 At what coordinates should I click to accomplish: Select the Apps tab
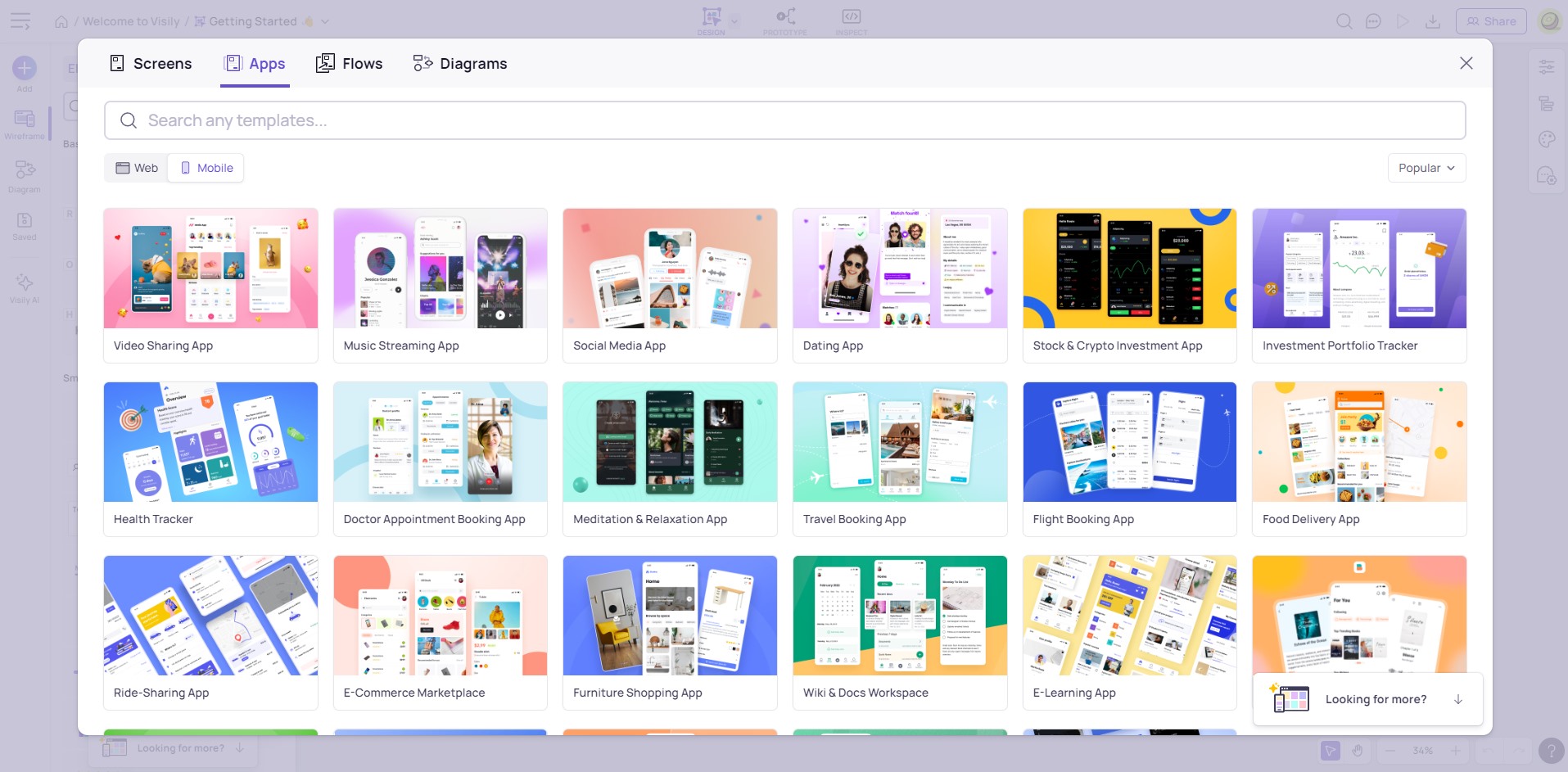pos(255,64)
